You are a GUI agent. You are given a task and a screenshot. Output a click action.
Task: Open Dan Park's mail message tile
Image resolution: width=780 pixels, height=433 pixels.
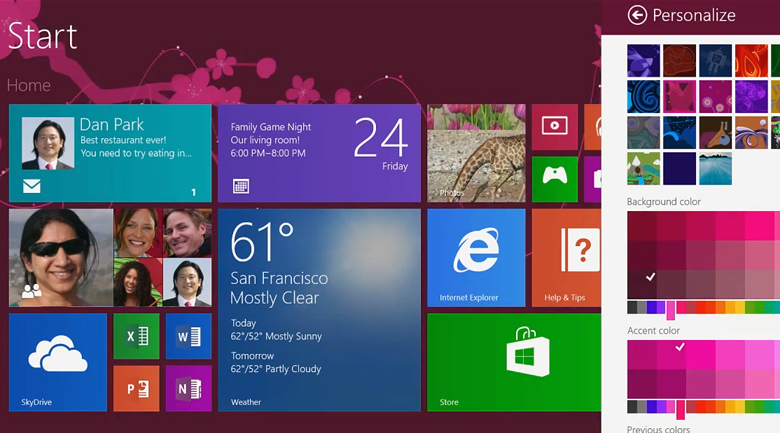tap(110, 153)
